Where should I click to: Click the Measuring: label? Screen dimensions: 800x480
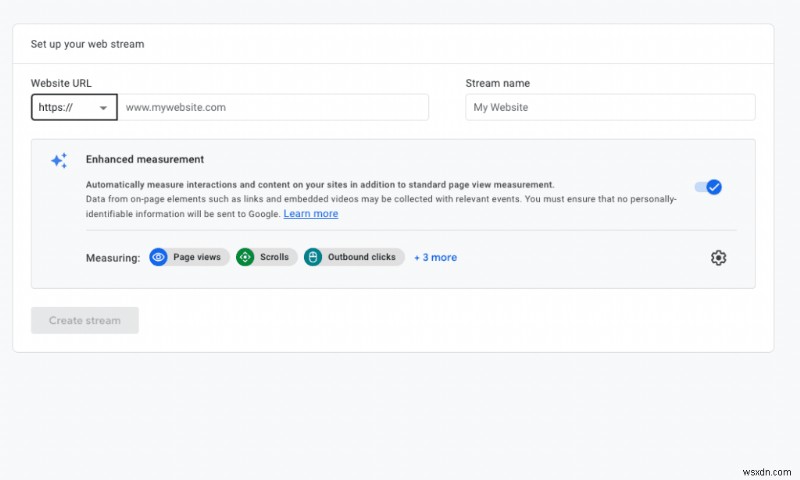pos(113,258)
